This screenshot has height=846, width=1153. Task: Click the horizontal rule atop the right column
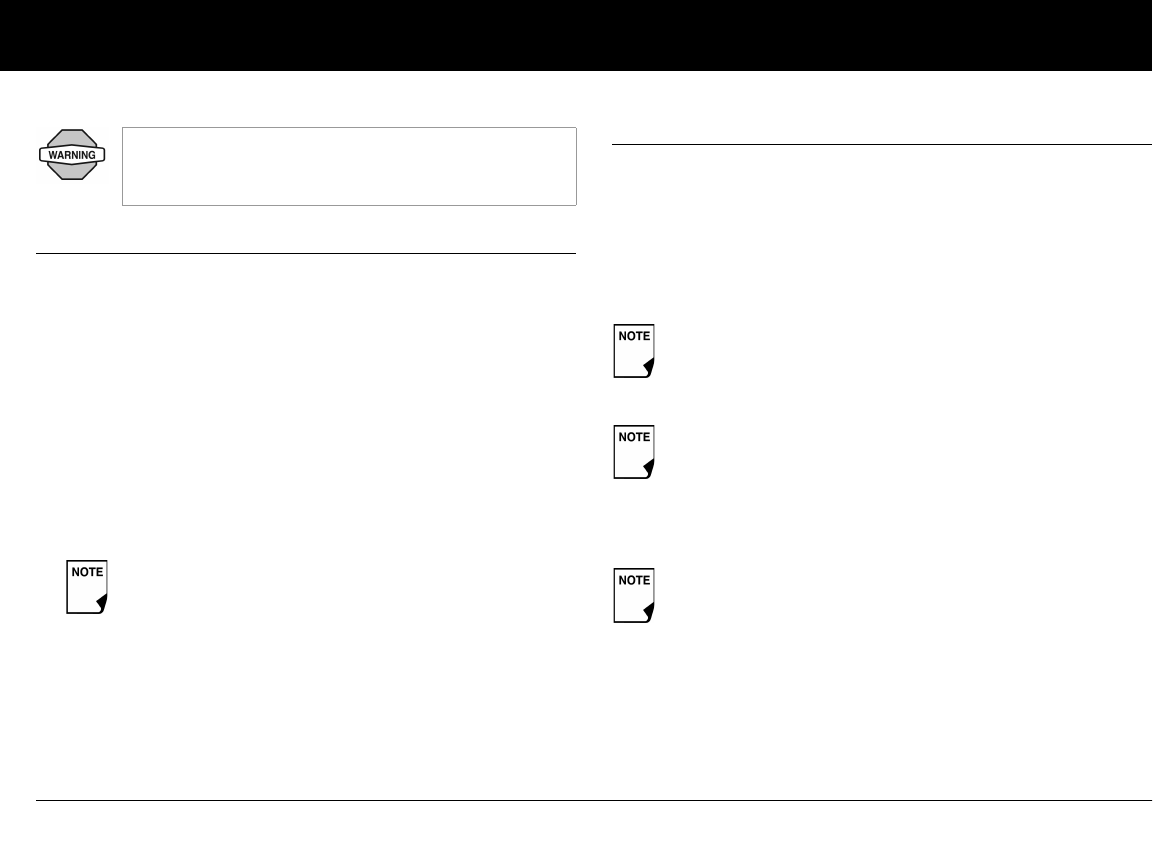881,145
